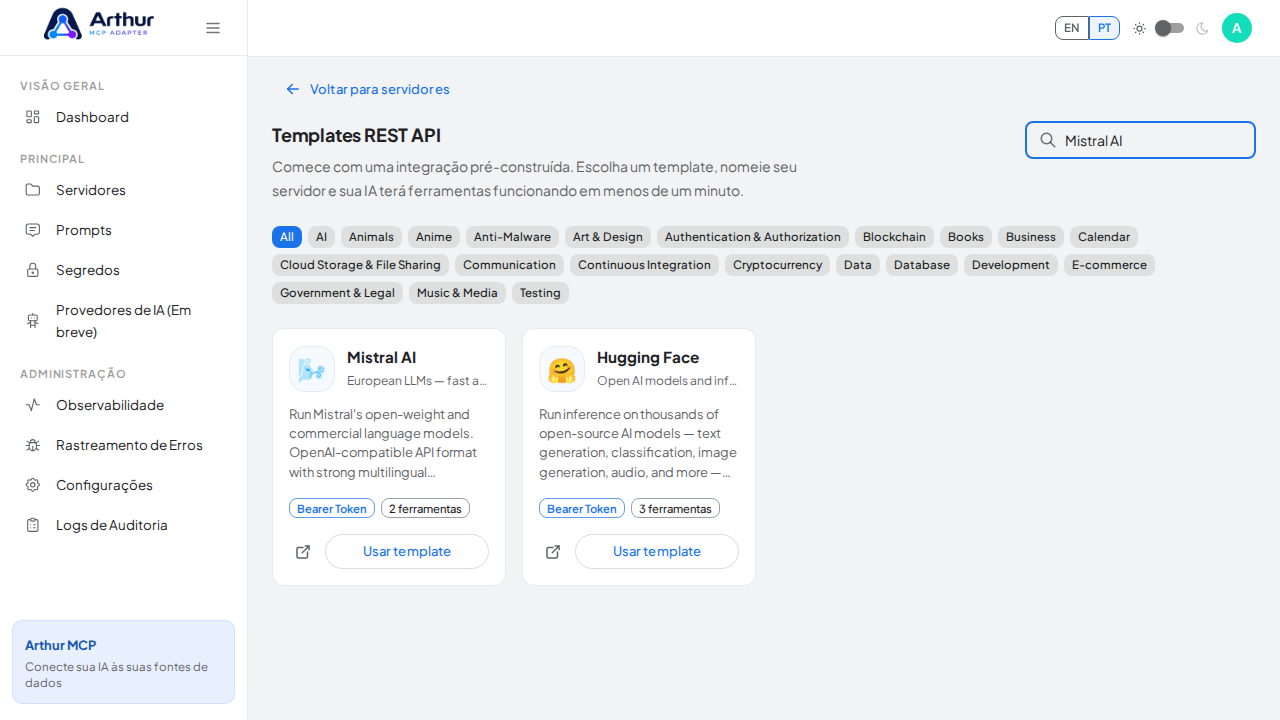Select Government & Legal filter

pos(337,293)
